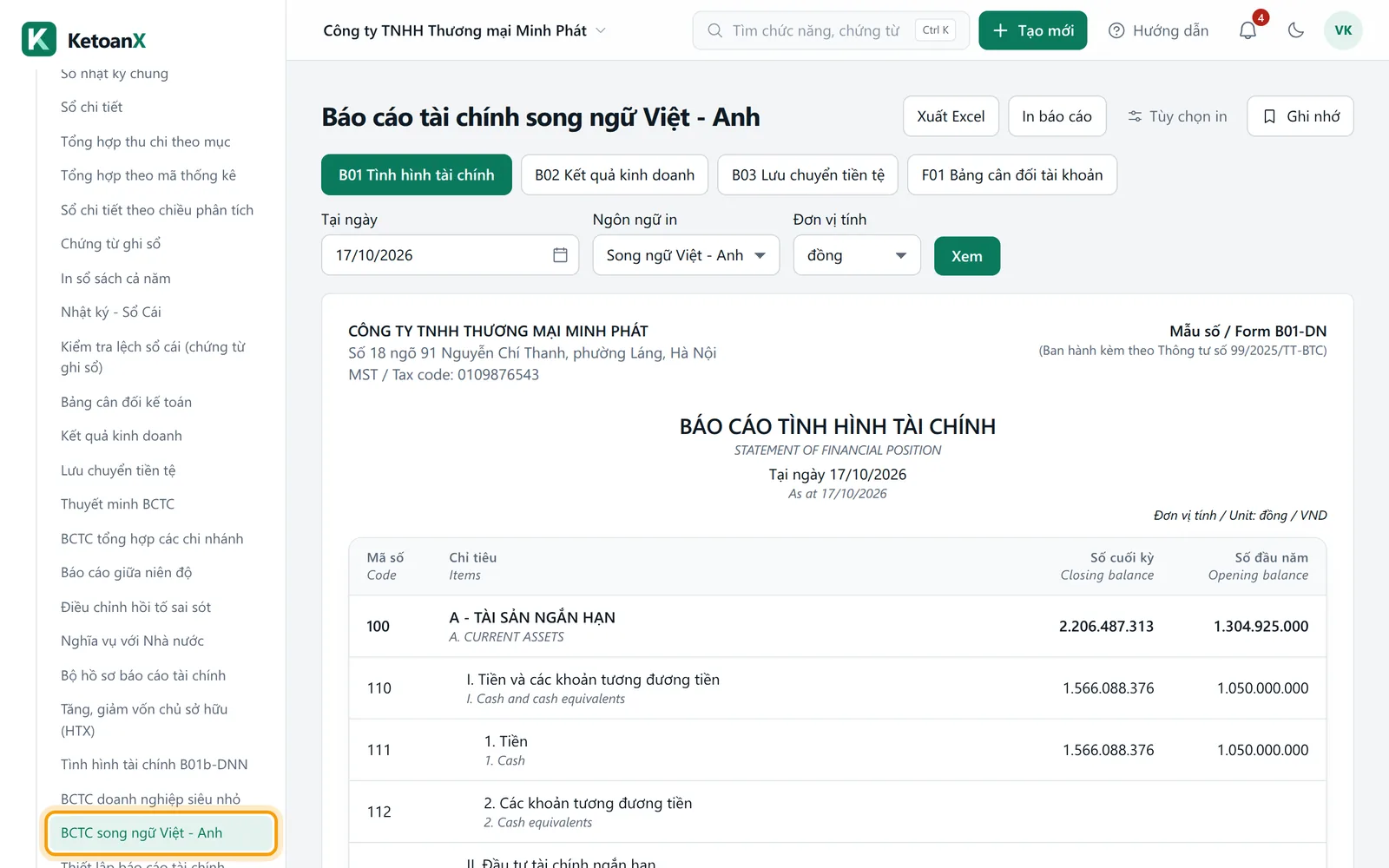Click row 111 code cell
This screenshot has width=1389, height=868.
pyautogui.click(x=379, y=750)
